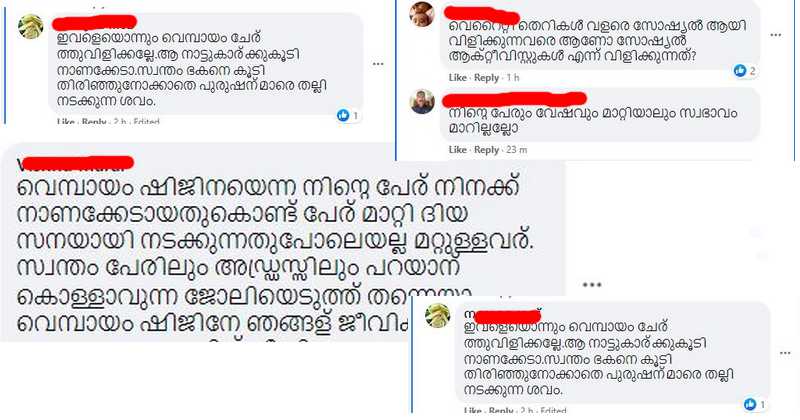The image size is (800, 420).
Task: Open the '23 m' timestamp link
Action: (x=517, y=150)
